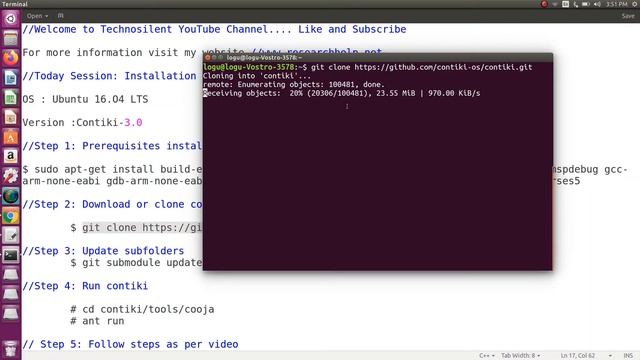Screen dimensions: 640x360
Task: Click the new document icon beside Open
Action: (60, 16)
